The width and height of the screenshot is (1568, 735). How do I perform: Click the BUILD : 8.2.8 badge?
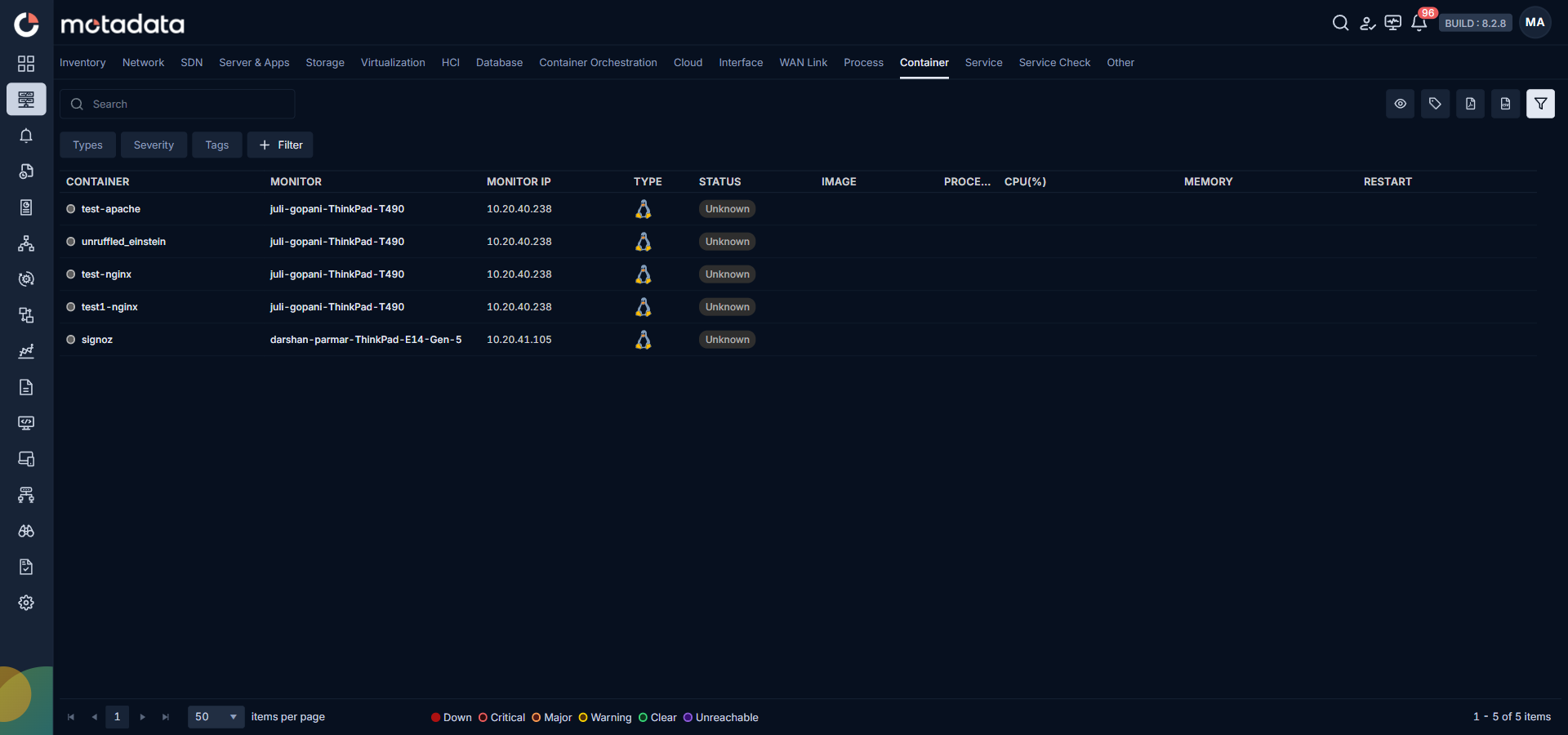(1475, 23)
